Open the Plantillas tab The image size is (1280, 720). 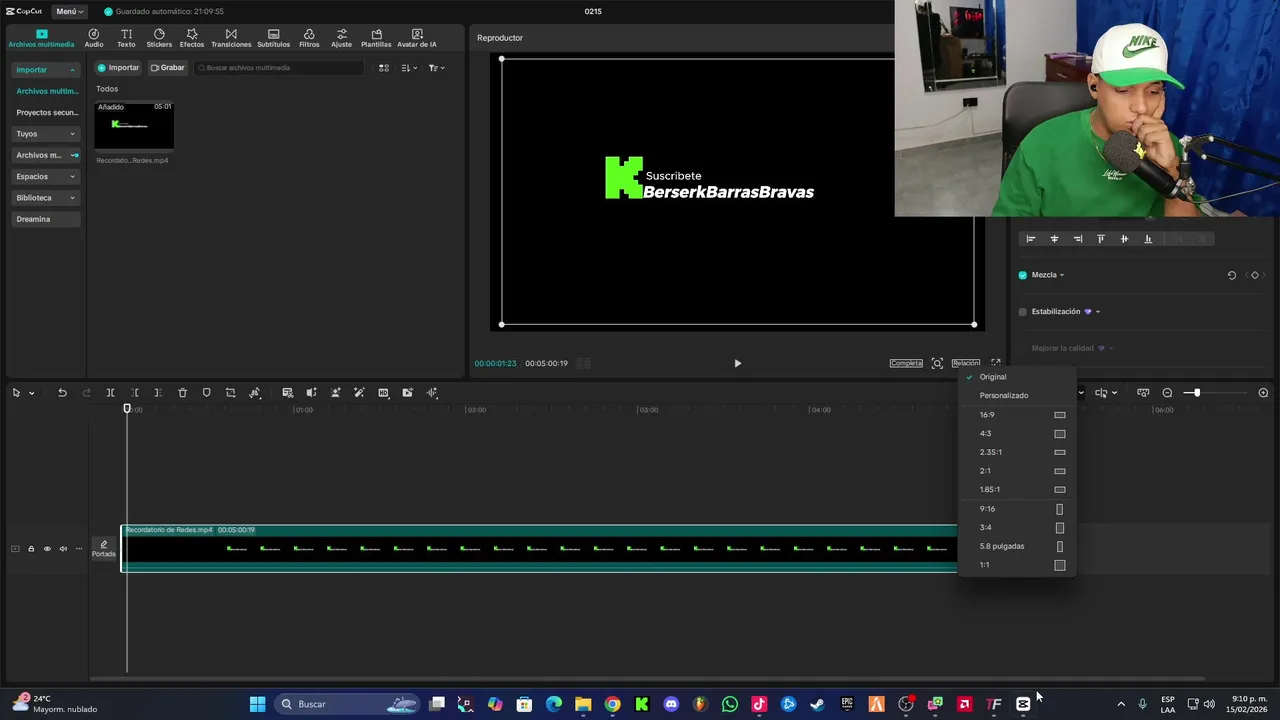[x=376, y=38]
